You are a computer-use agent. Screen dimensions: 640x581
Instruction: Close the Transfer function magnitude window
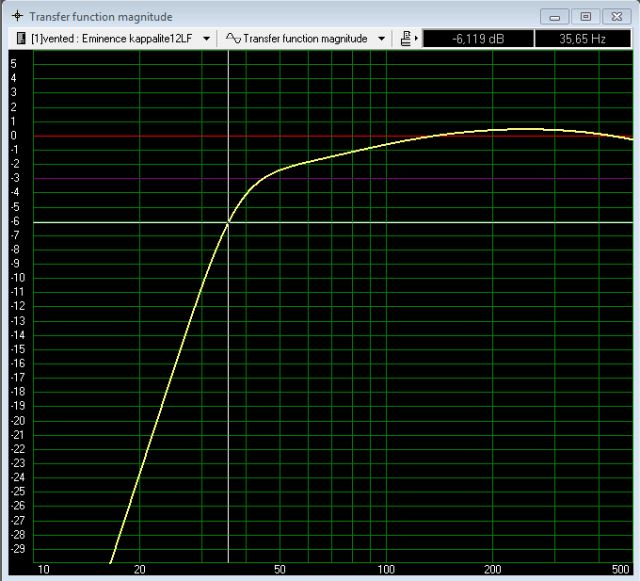[616, 17]
